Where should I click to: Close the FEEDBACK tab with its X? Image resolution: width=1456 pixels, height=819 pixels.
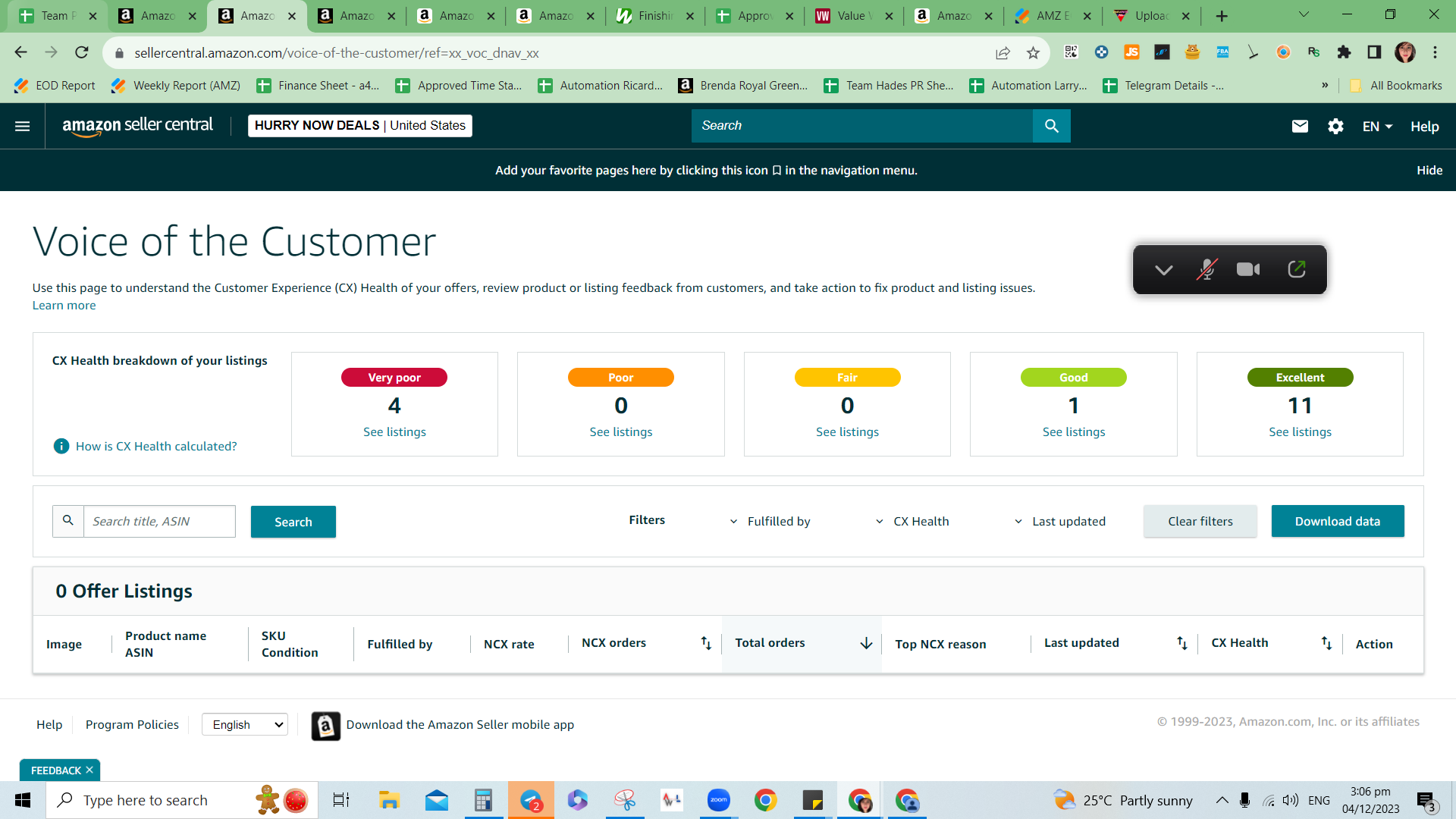pos(89,770)
